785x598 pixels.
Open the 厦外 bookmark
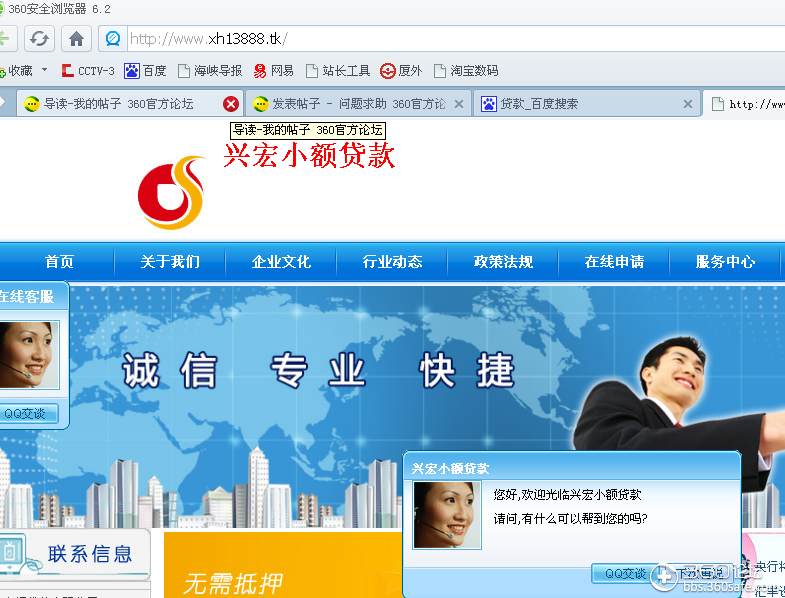tap(401, 71)
